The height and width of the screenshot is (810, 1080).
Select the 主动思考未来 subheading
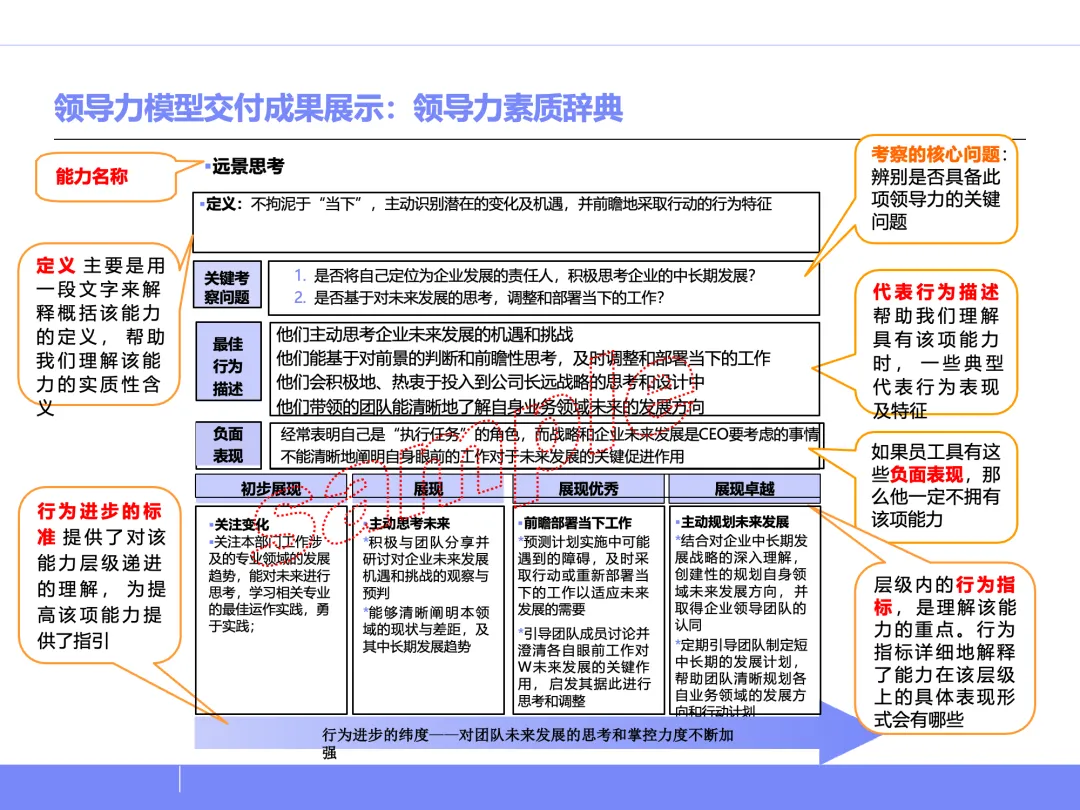[x=408, y=524]
